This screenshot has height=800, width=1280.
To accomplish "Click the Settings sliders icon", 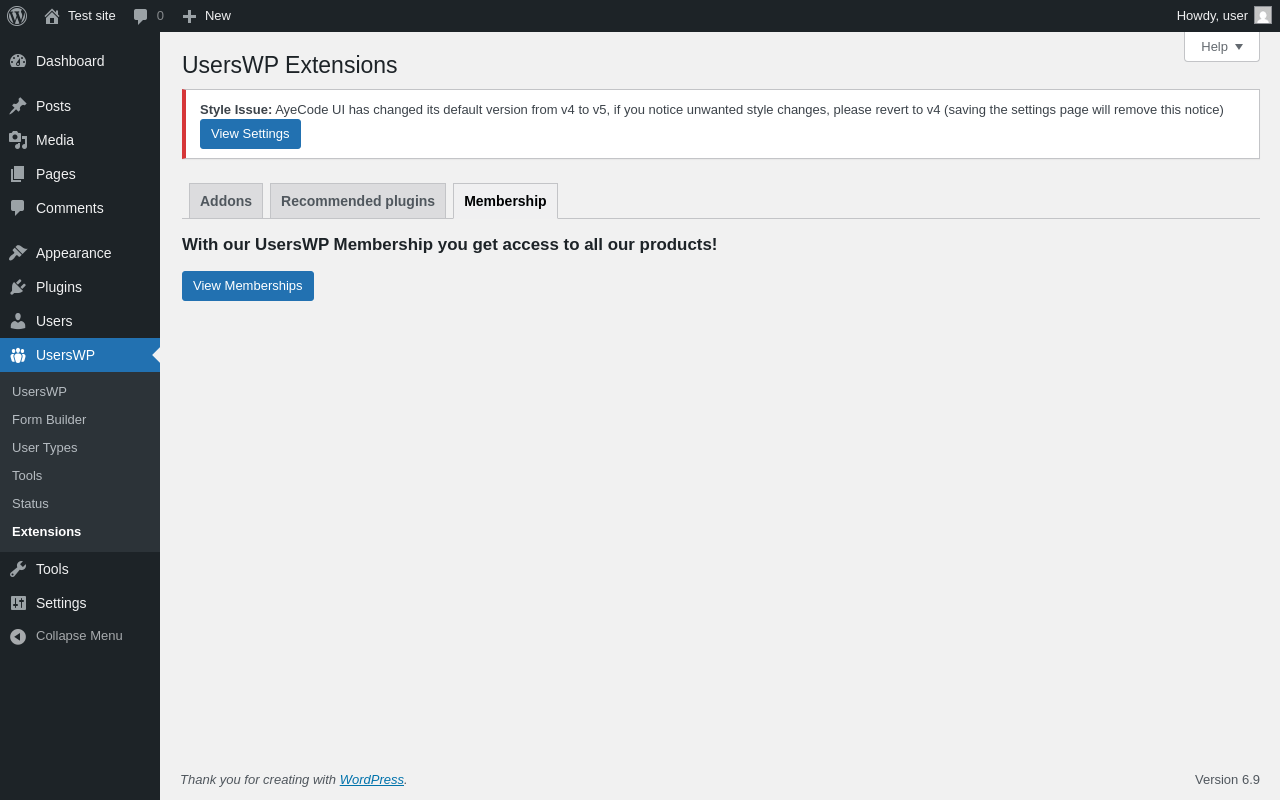I will coord(18,603).
